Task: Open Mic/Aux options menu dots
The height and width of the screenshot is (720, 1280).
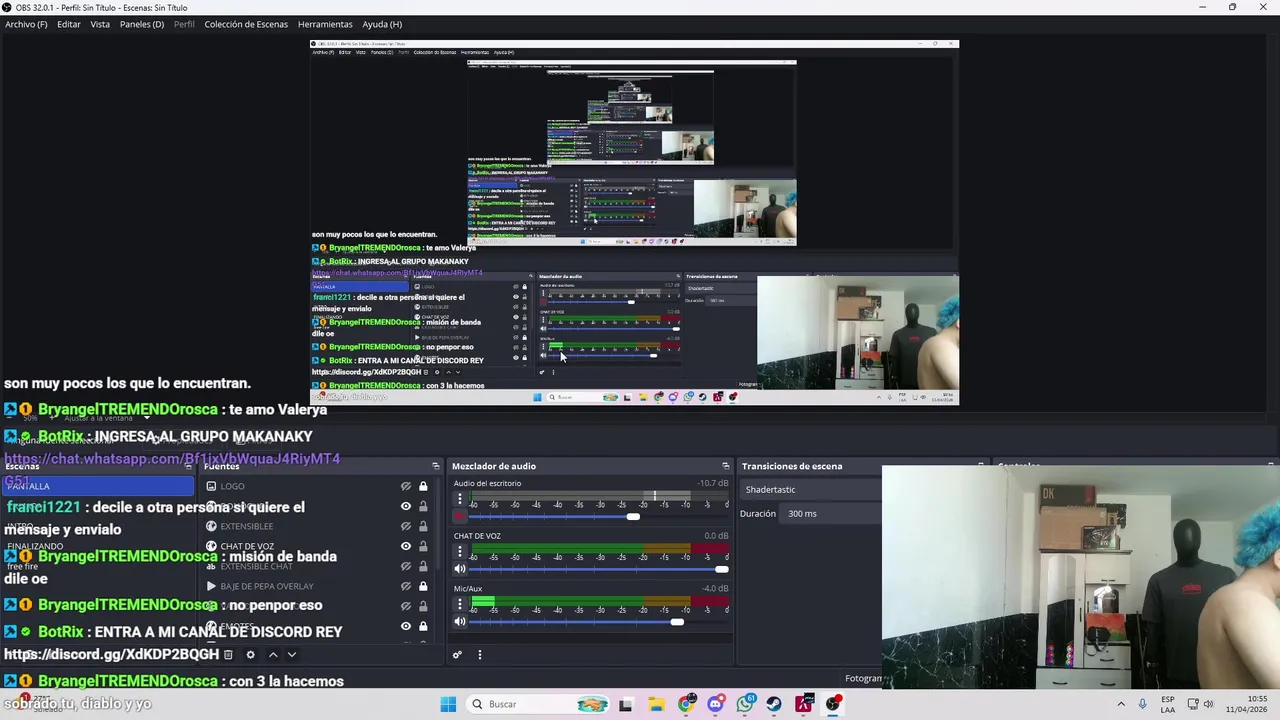Action: pos(460,603)
